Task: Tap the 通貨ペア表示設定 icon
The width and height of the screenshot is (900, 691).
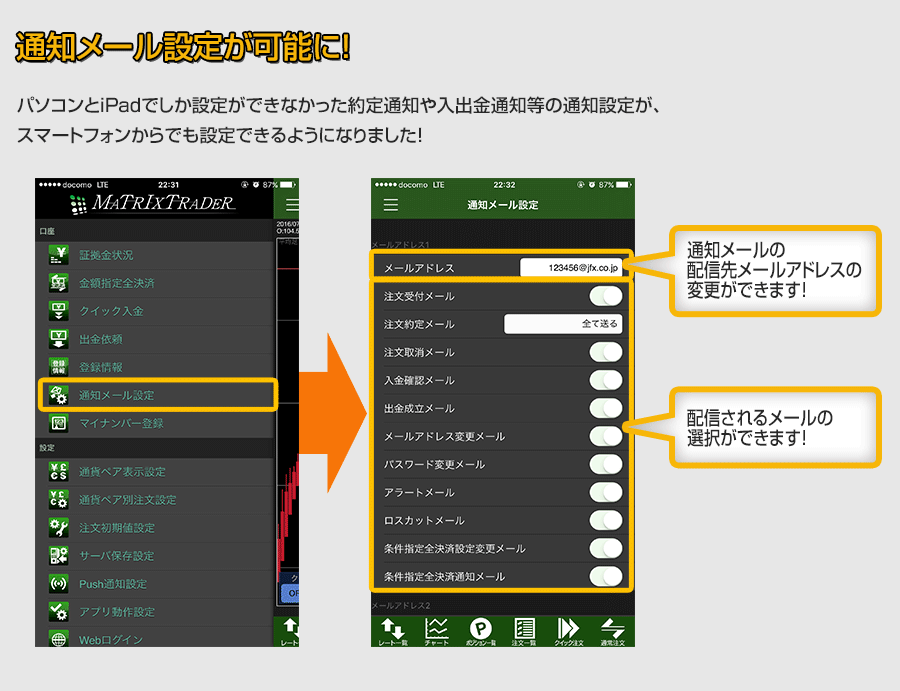Action: (x=59, y=472)
